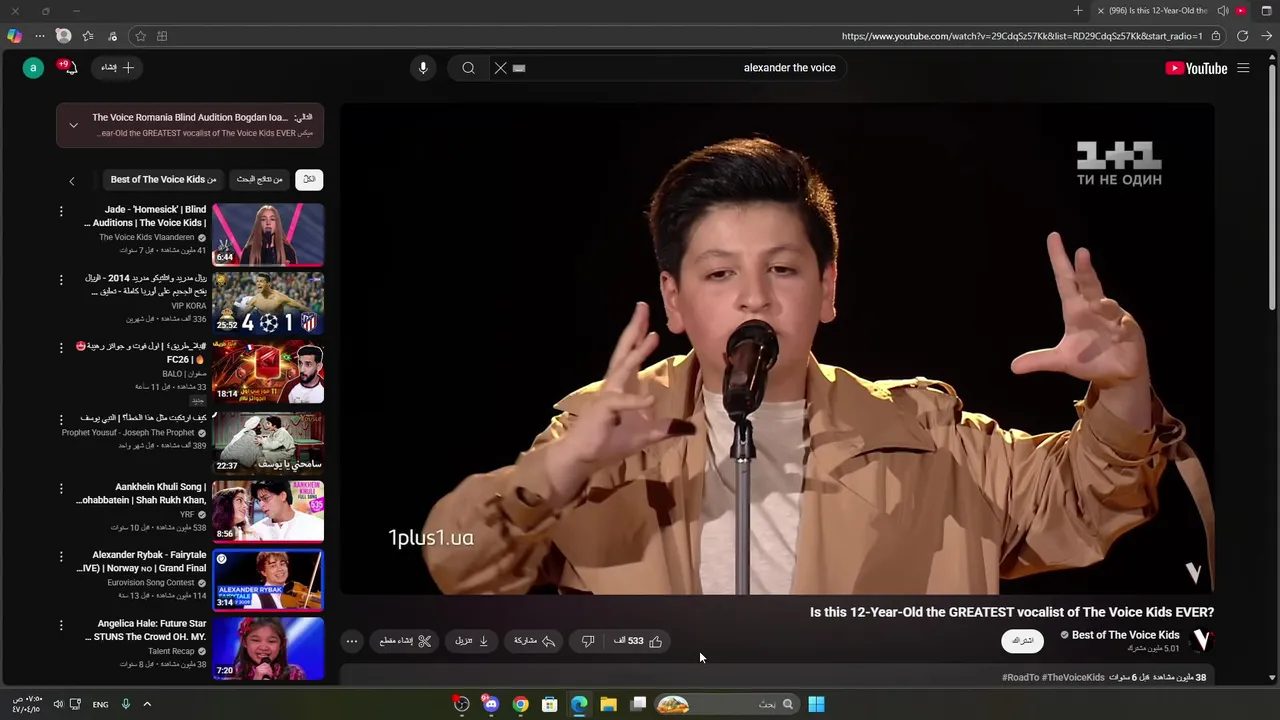Open the Copilot icon in browser toolbar
The image size is (1280, 720).
click(x=14, y=36)
